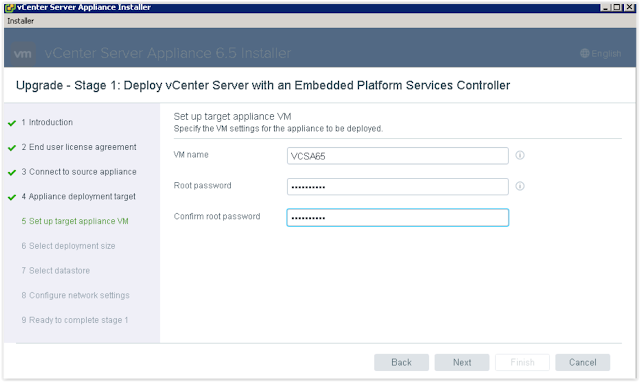The height and width of the screenshot is (382, 640).
Task: Click the greyed-out Finish button
Action: click(522, 362)
